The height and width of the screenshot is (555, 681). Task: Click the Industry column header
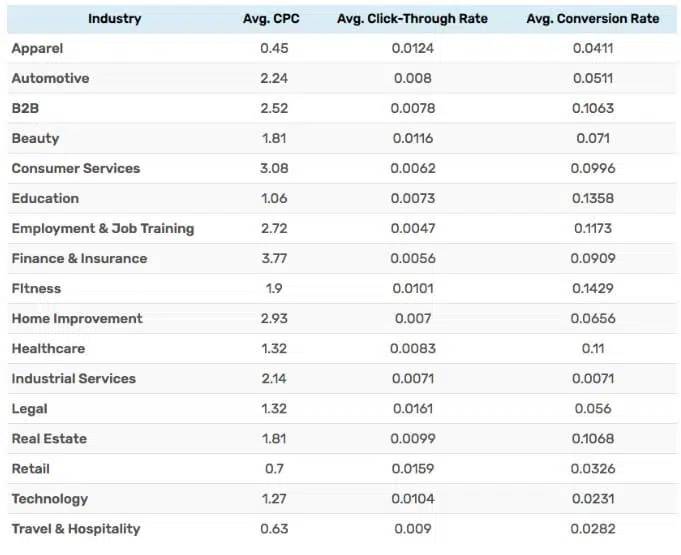pyautogui.click(x=114, y=19)
